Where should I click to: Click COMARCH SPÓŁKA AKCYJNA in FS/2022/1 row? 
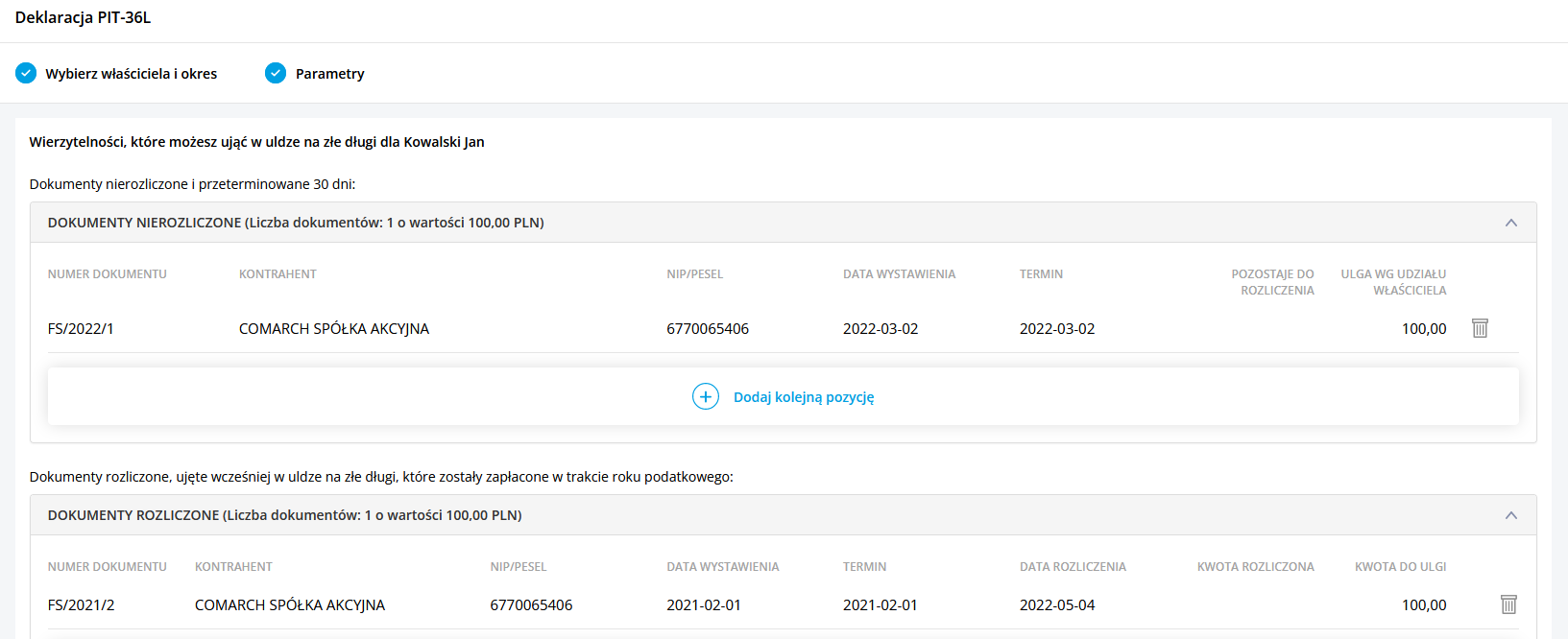pyautogui.click(x=333, y=329)
